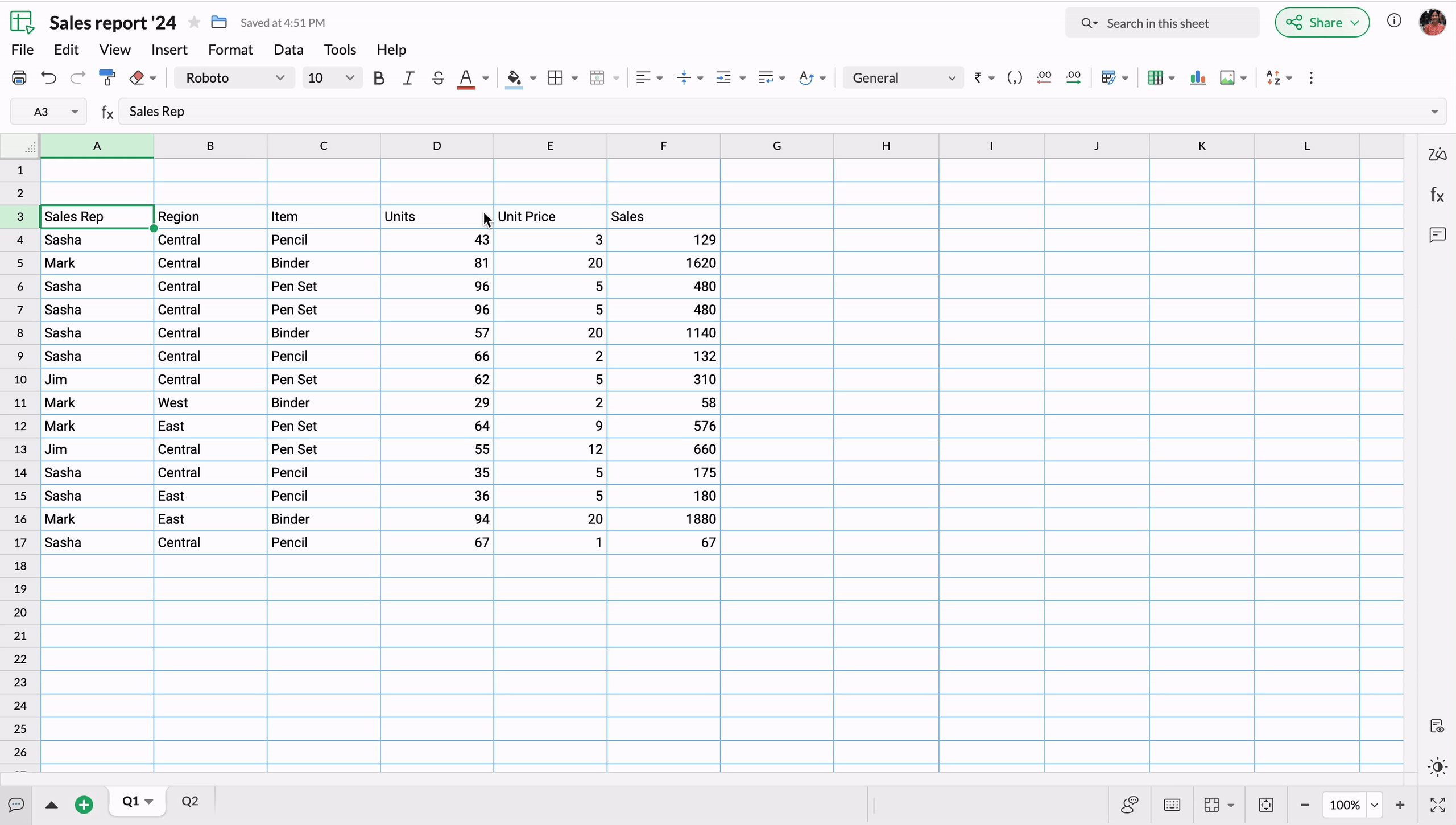Open the General number format dropdown
This screenshot has width=1456, height=825.
(x=903, y=78)
